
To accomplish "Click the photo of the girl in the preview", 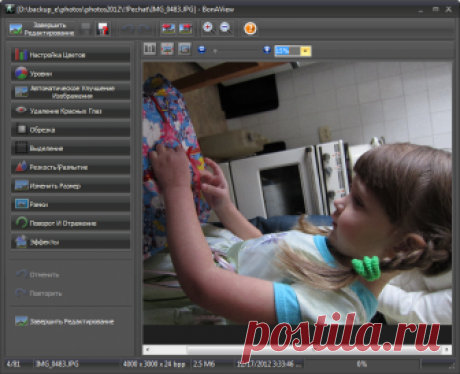I will coord(297,193).
